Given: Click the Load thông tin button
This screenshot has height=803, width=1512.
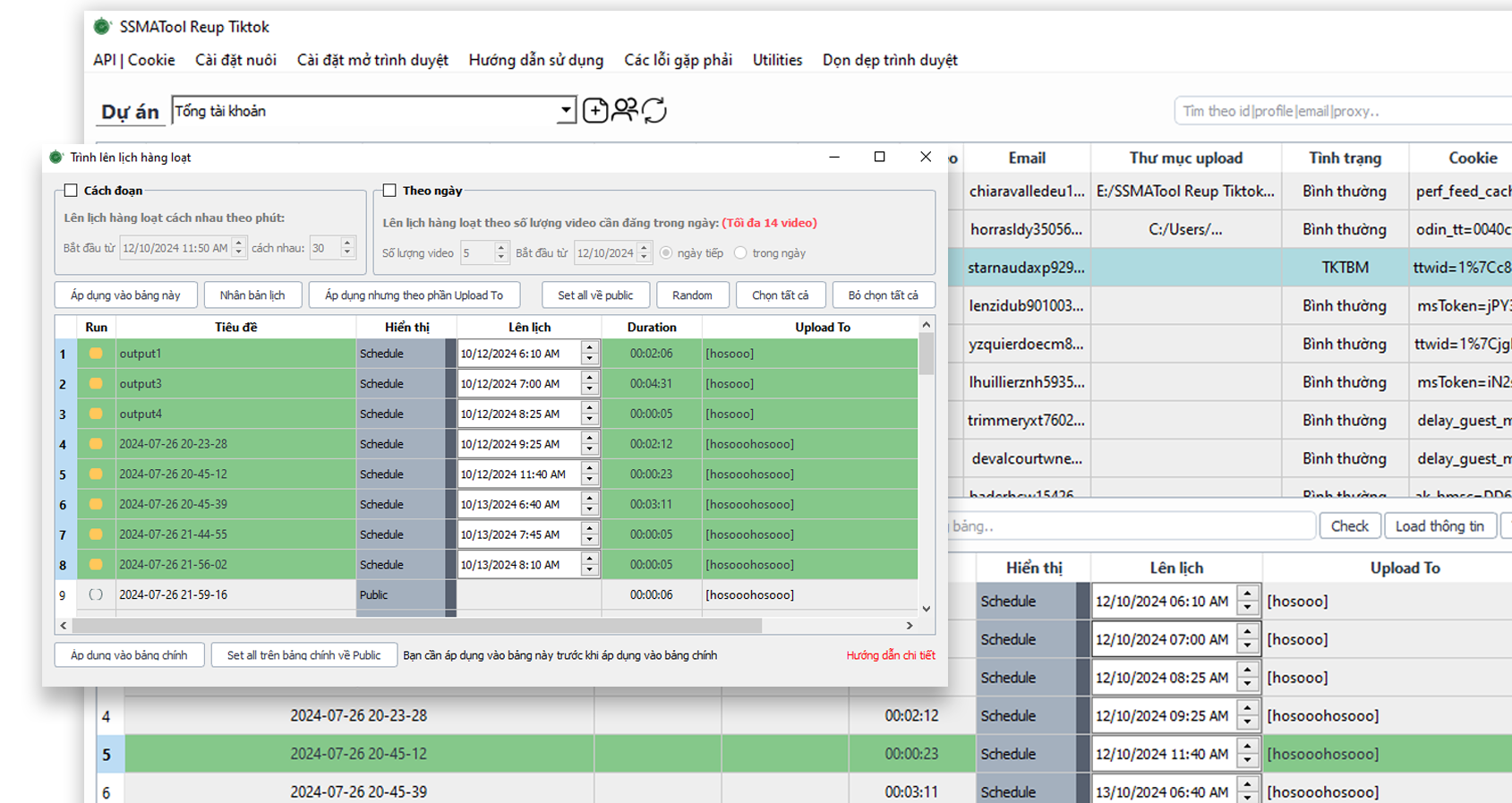Looking at the screenshot, I should pos(1439,526).
